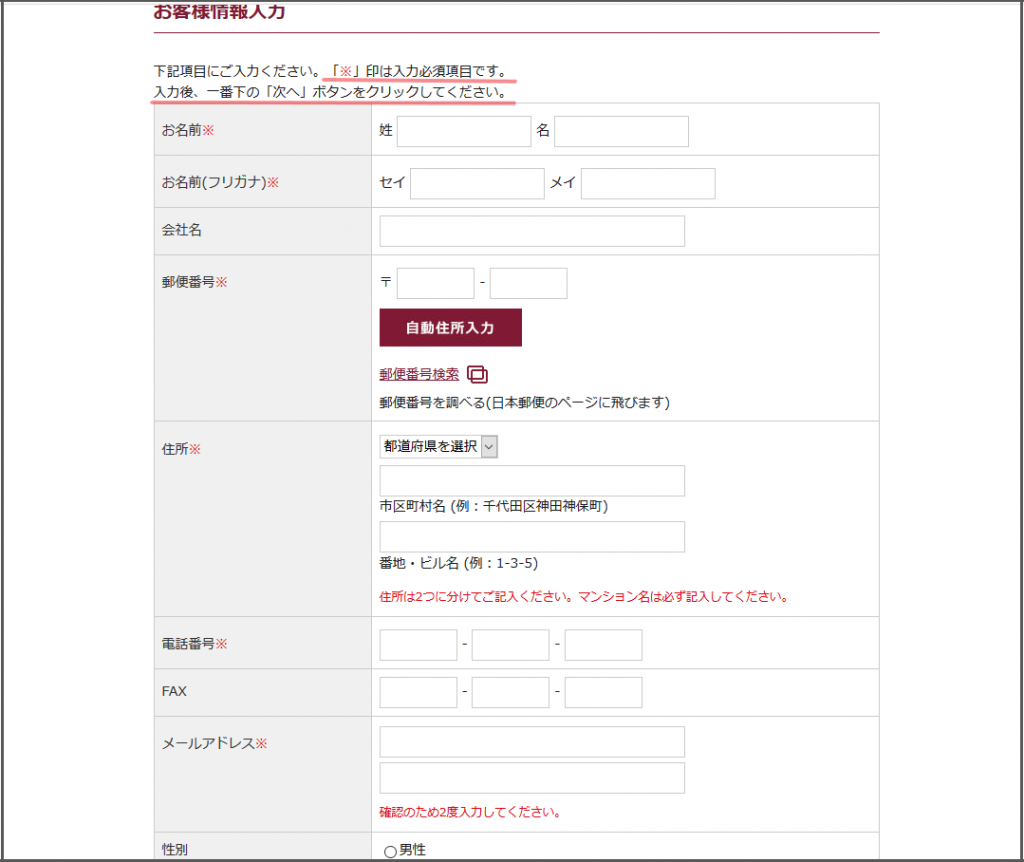Click the external window icon beside 郵便番号検索
This screenshot has height=862, width=1024.
point(477,374)
